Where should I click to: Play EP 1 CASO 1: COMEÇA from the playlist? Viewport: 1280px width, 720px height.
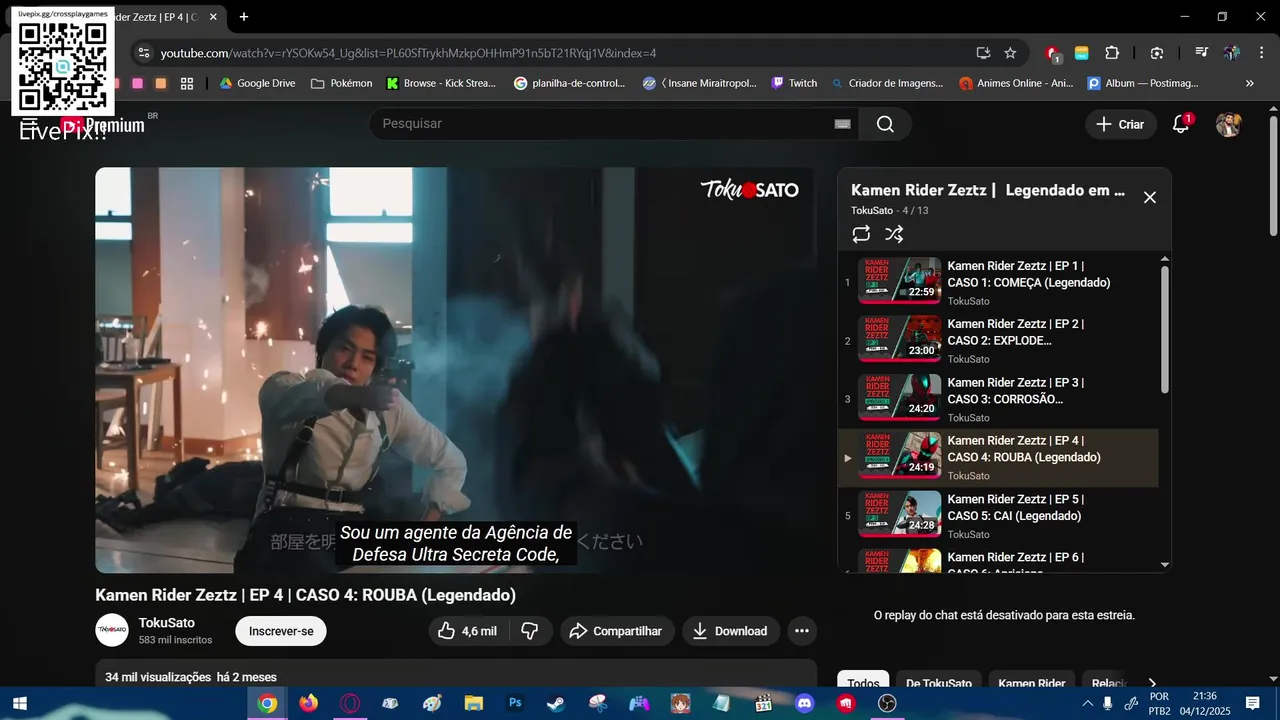998,282
